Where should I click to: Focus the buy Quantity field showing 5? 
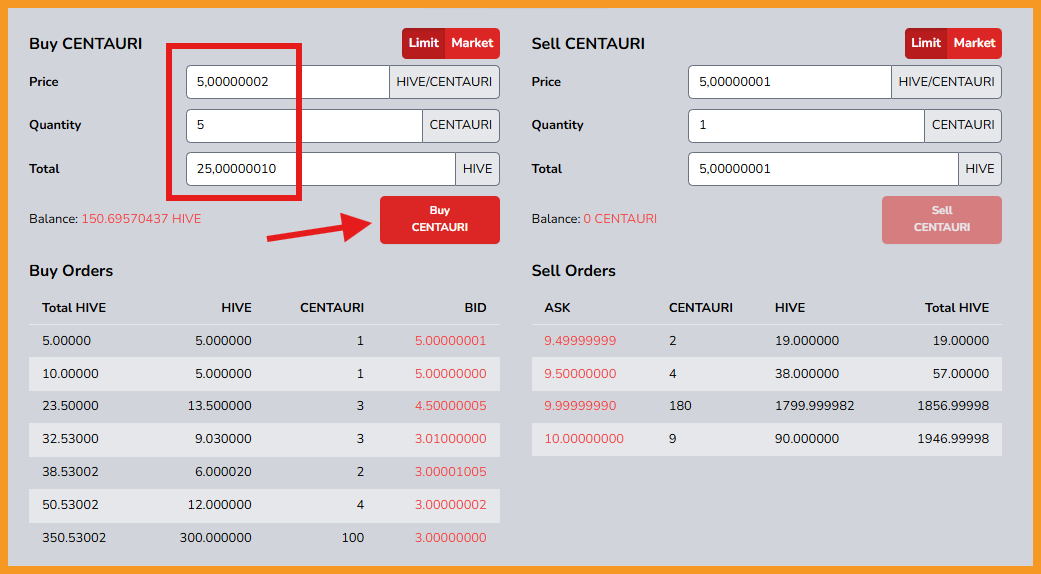(x=304, y=125)
